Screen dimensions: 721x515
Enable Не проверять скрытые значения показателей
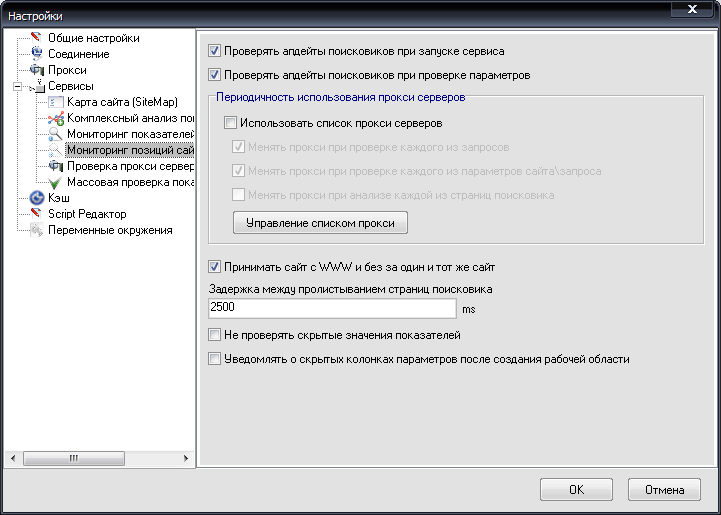pos(214,335)
